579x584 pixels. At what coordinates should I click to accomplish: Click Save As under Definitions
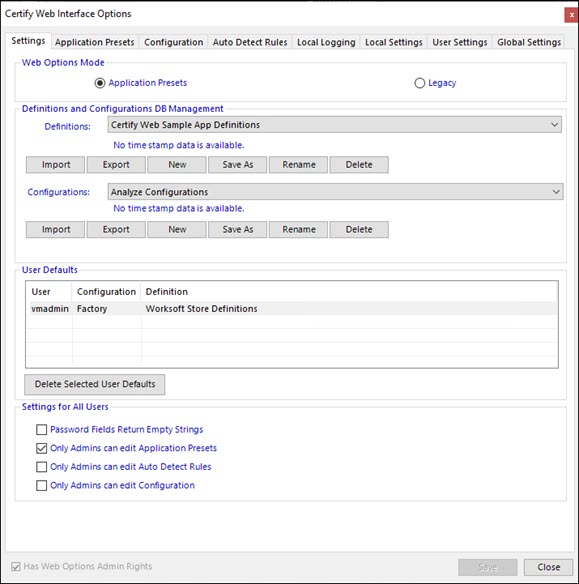click(238, 165)
